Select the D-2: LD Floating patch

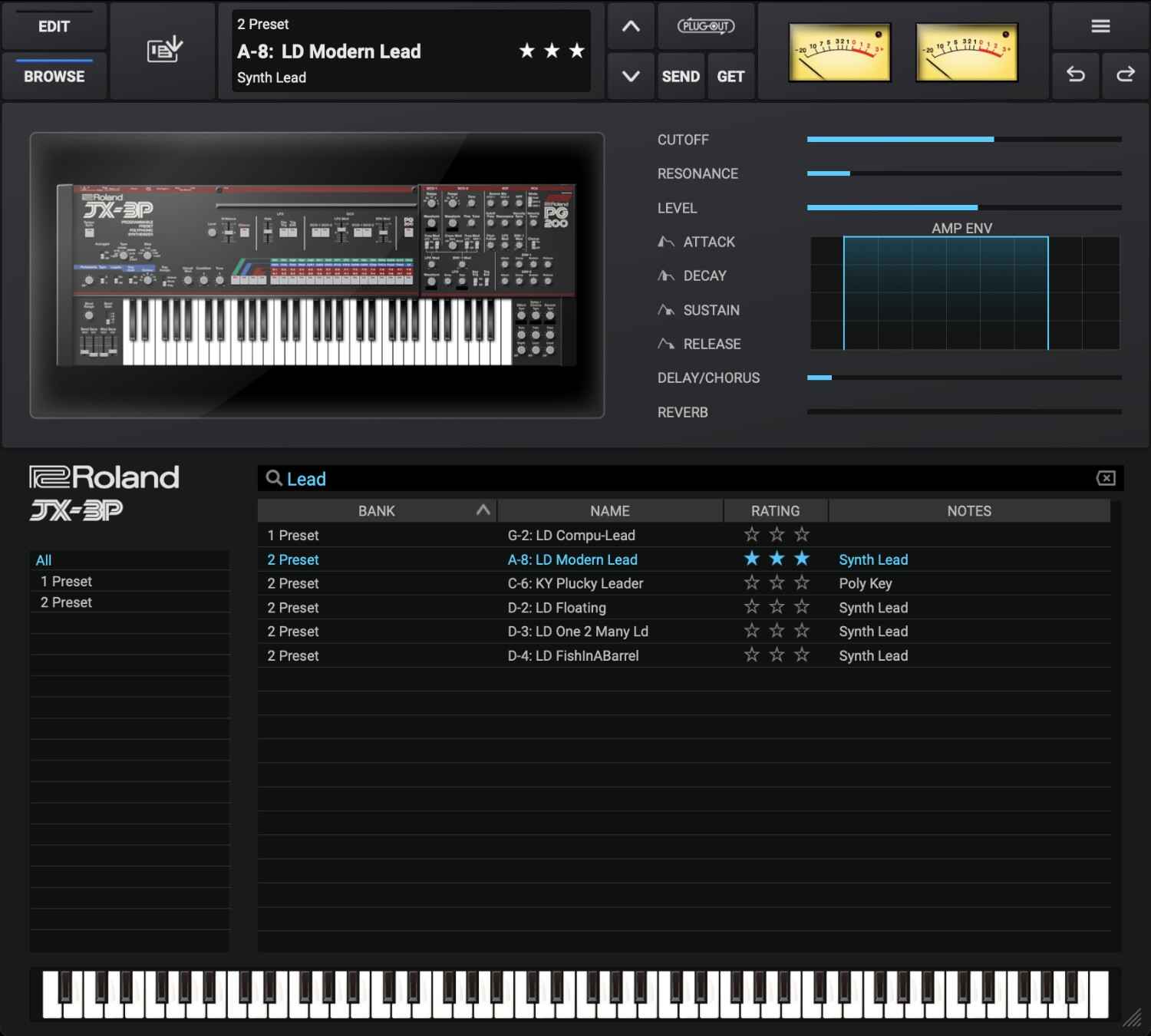coord(557,608)
